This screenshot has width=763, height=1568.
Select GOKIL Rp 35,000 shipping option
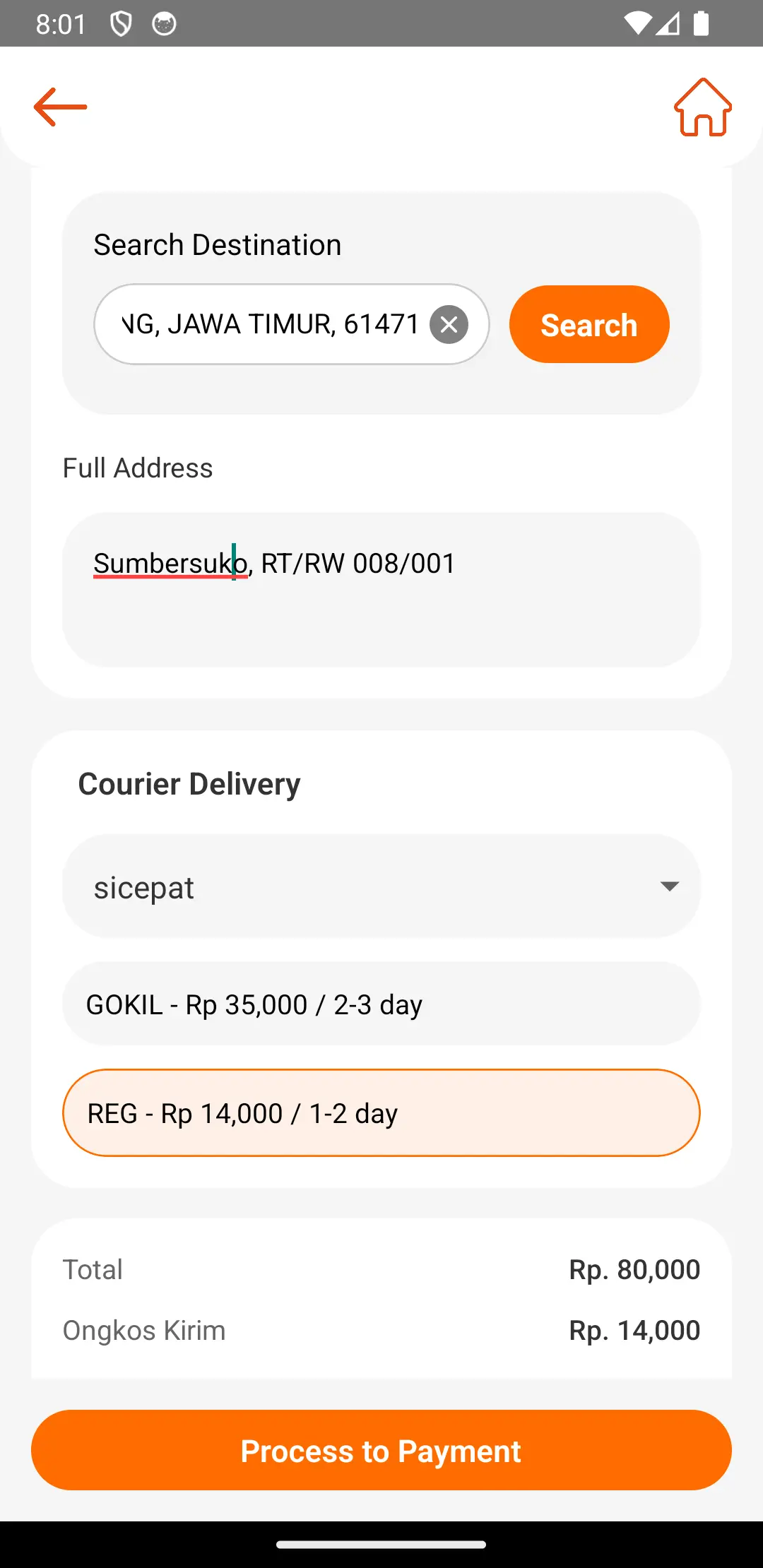(x=381, y=1004)
